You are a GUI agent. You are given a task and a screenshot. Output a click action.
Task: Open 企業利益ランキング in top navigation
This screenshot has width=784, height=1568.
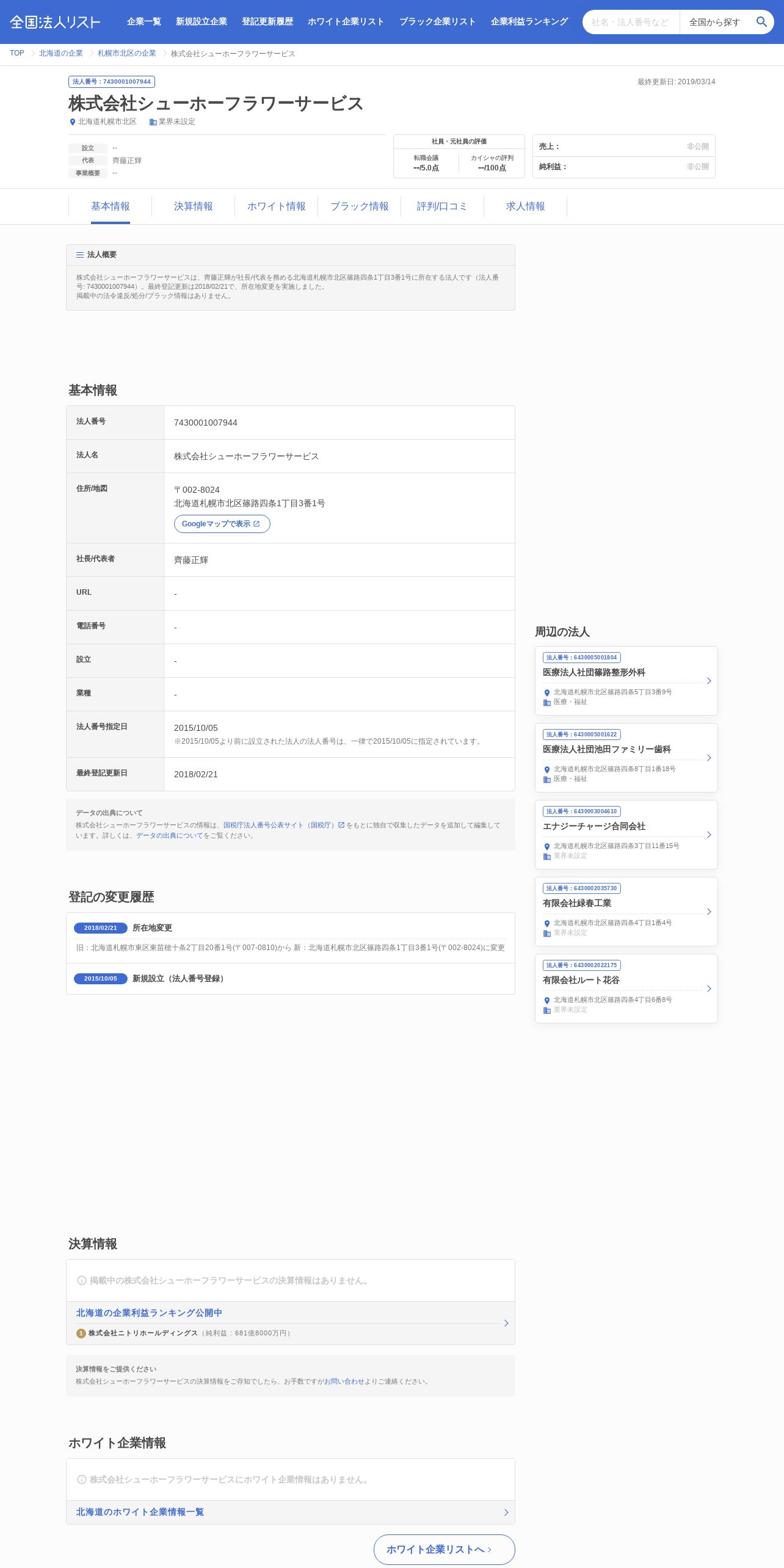[x=529, y=21]
